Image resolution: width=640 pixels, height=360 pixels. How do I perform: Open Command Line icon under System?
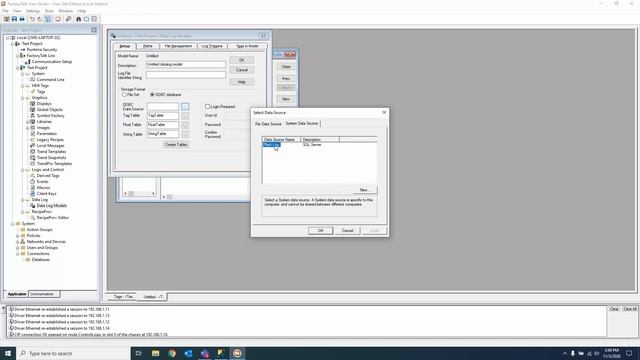click(33, 80)
